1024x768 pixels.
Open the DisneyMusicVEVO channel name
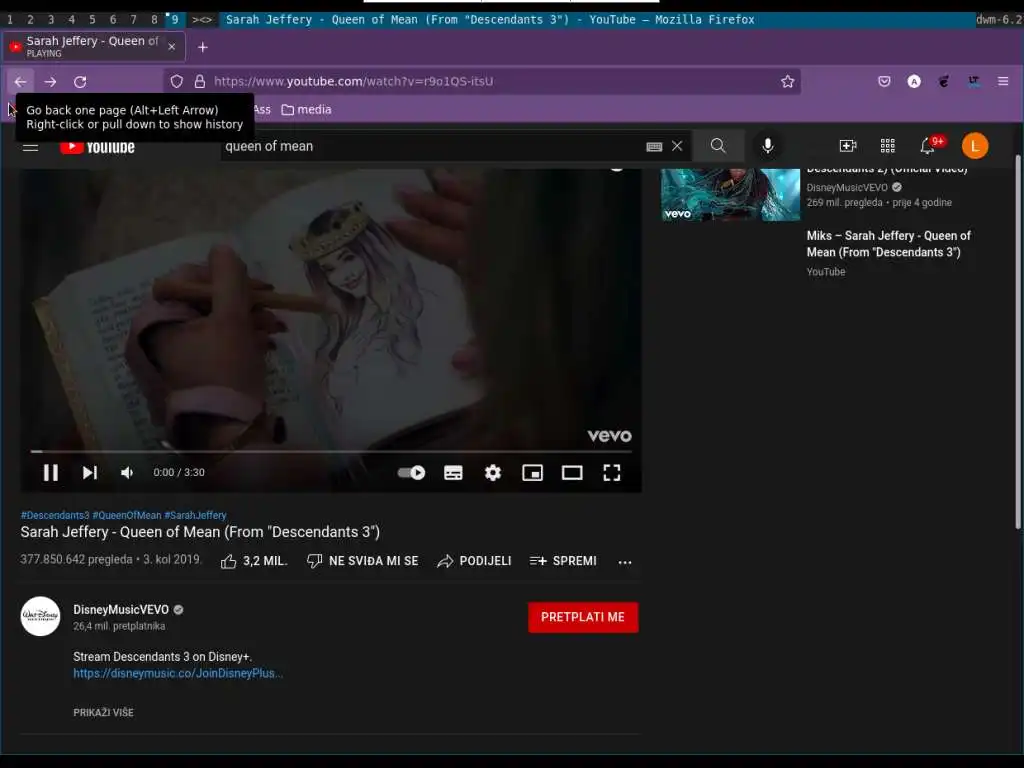point(121,609)
